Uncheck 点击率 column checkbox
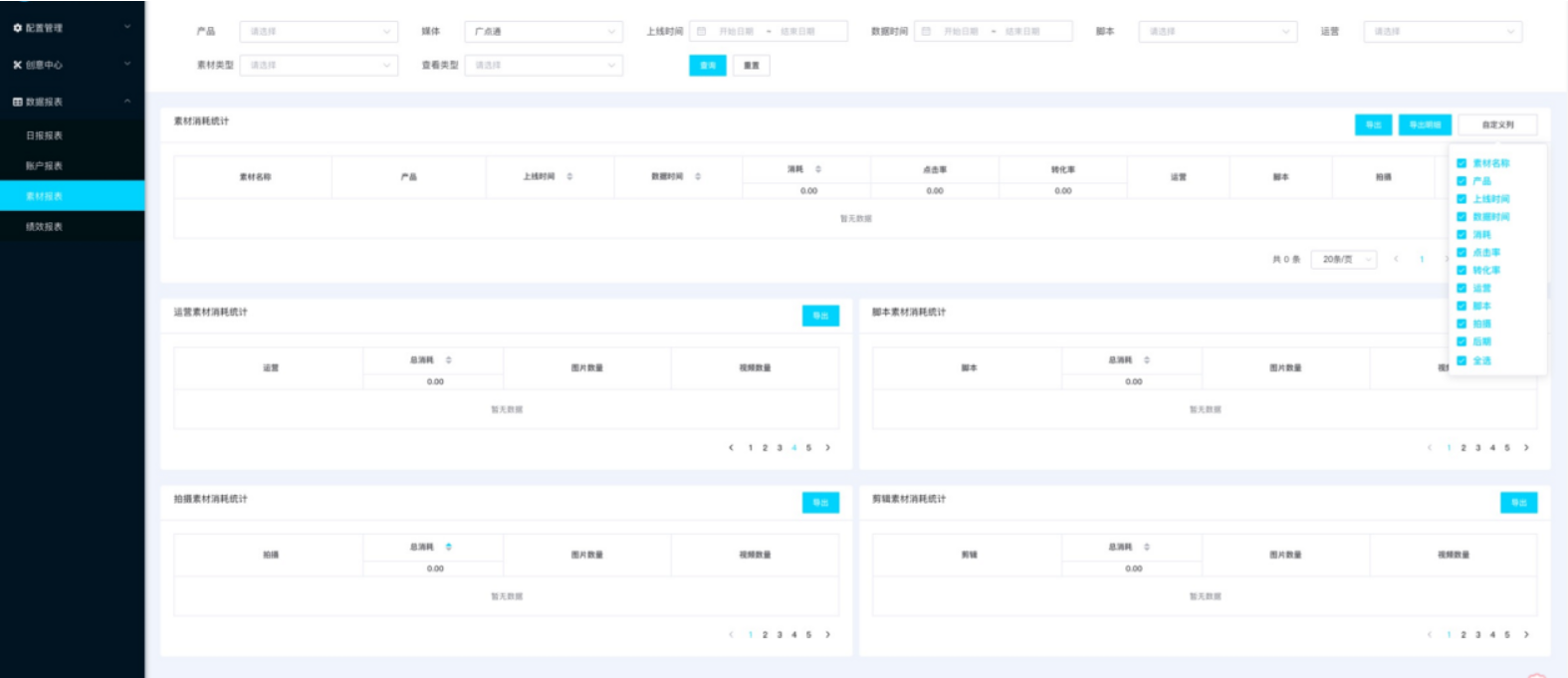The image size is (1568, 678). [1461, 253]
